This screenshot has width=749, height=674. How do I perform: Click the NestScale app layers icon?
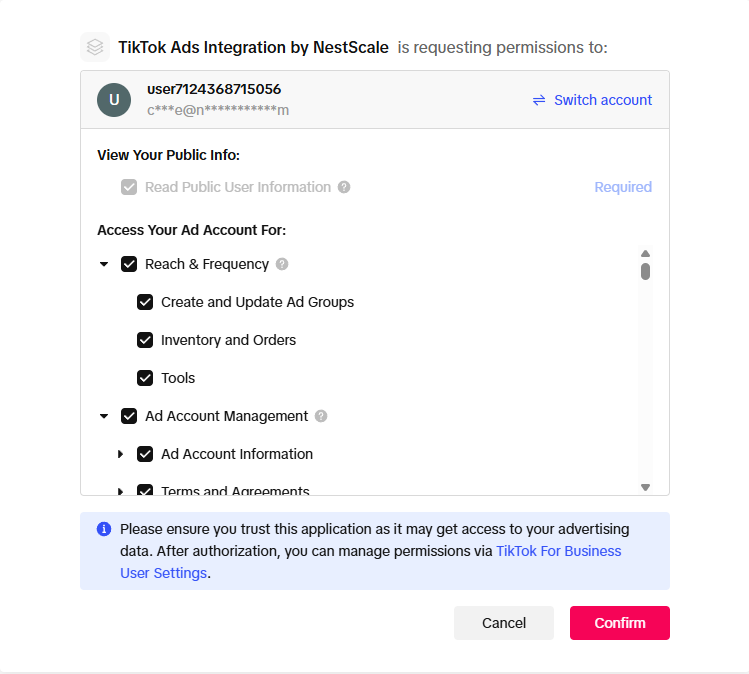pyautogui.click(x=95, y=47)
